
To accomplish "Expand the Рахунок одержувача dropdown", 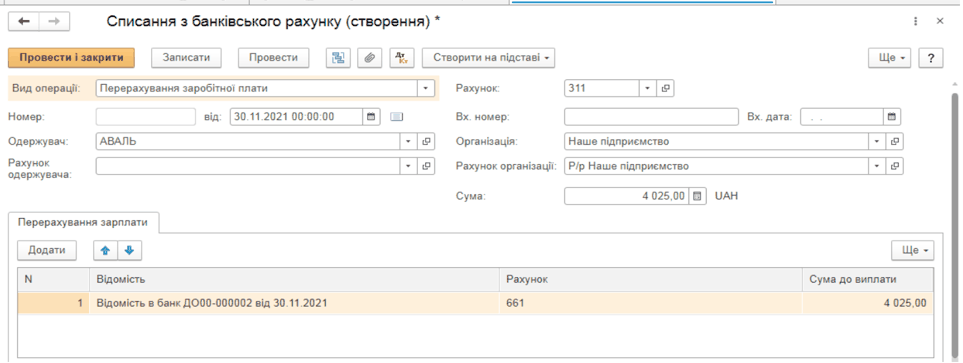I will 409,166.
